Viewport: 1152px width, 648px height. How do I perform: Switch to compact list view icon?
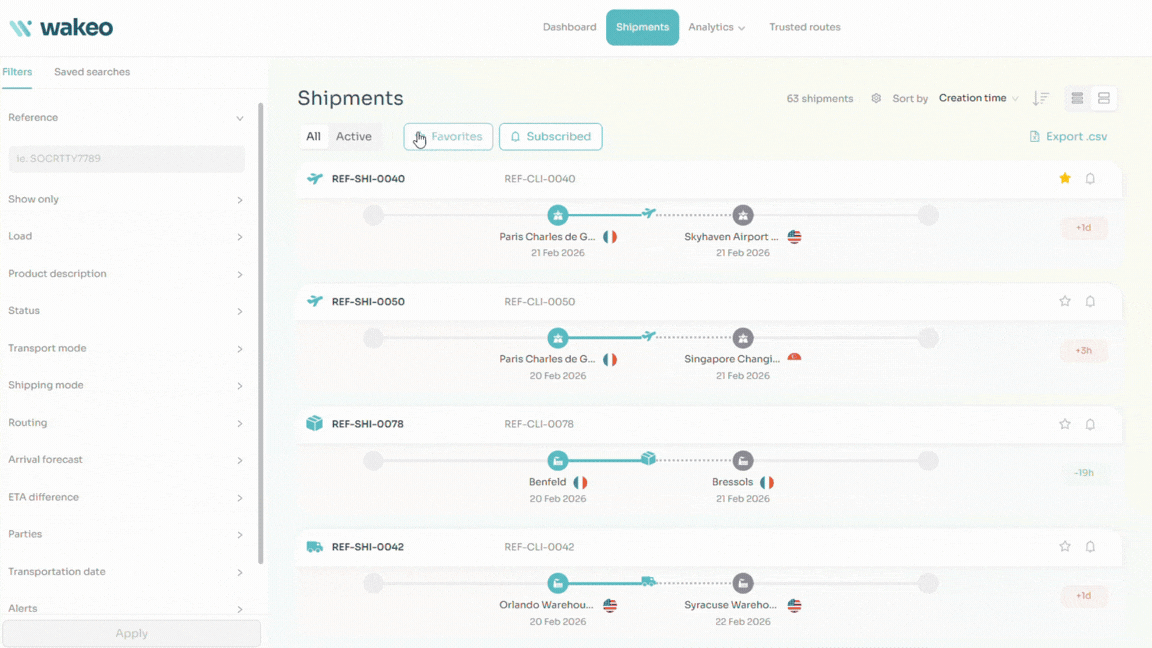[1077, 98]
